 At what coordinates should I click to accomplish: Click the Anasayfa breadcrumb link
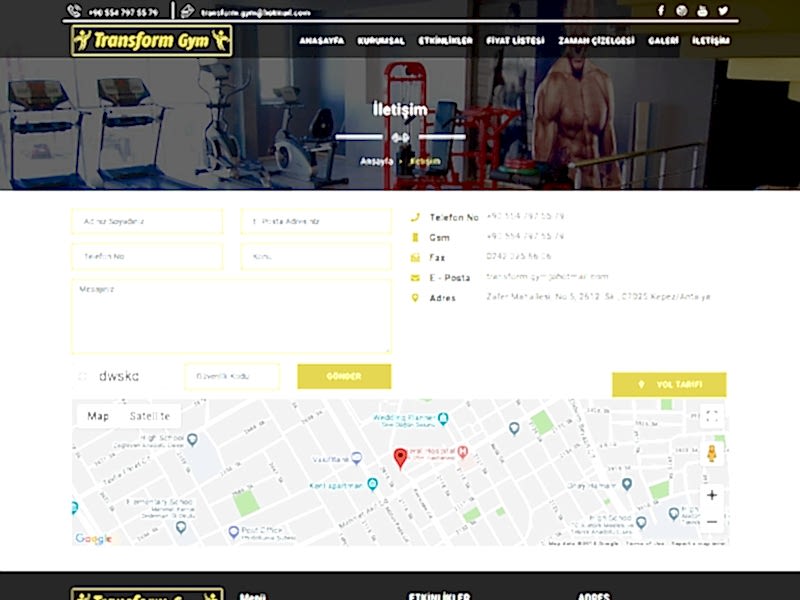[x=376, y=161]
